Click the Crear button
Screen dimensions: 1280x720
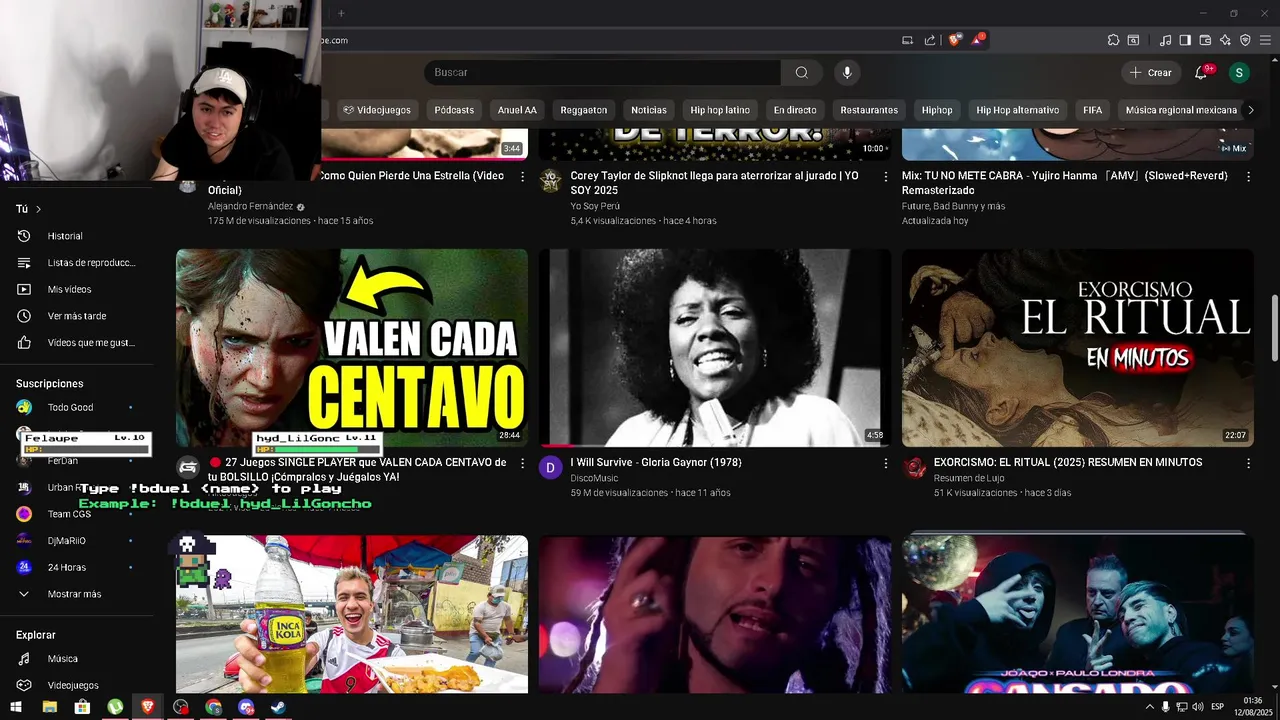click(1150, 73)
